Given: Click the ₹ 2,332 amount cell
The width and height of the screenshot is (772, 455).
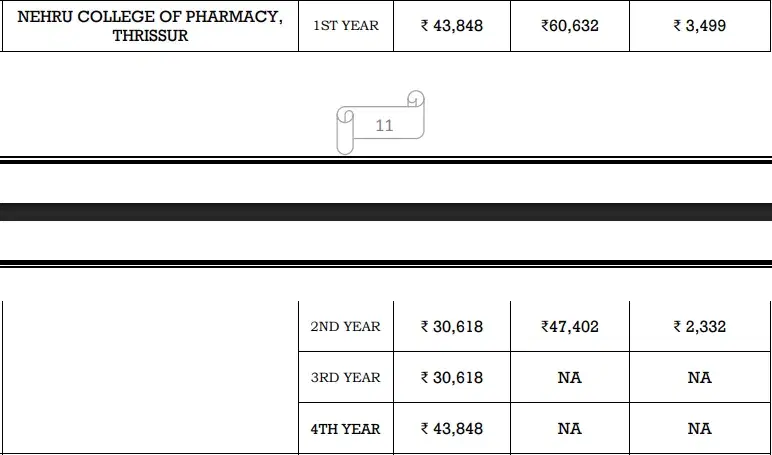Looking at the screenshot, I should pos(700,327).
